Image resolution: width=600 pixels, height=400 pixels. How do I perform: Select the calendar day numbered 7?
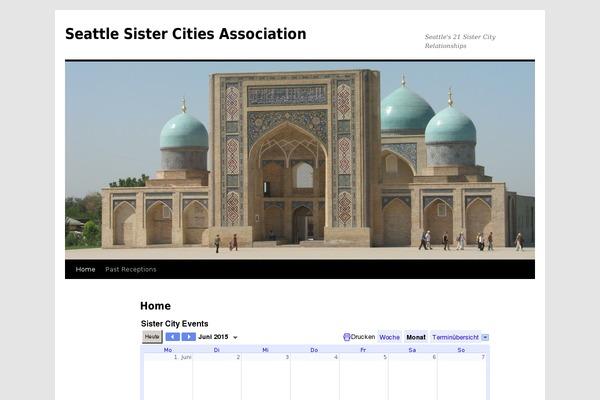click(462, 377)
